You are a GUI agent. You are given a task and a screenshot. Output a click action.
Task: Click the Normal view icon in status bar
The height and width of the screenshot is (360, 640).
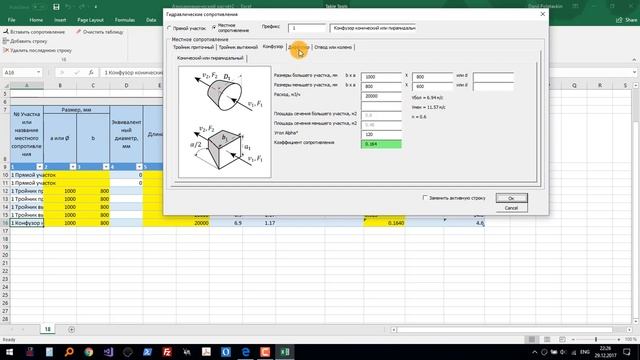pos(531,339)
